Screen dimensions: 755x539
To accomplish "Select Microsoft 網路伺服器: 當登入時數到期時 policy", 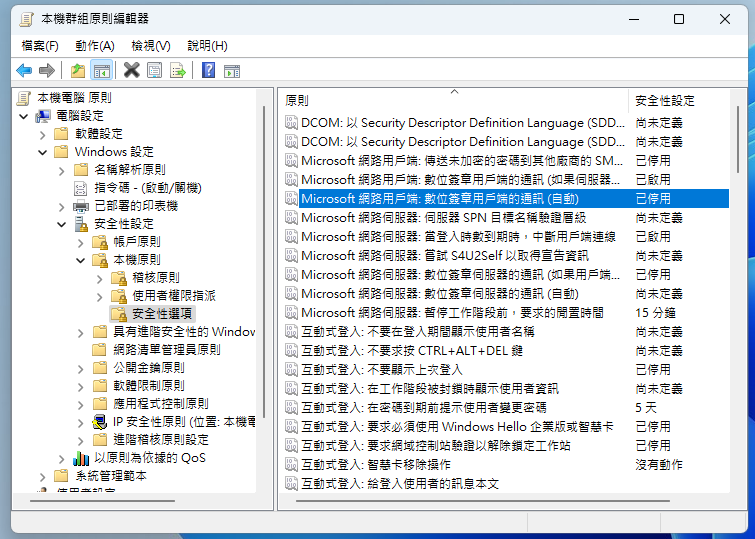I will point(506,237).
